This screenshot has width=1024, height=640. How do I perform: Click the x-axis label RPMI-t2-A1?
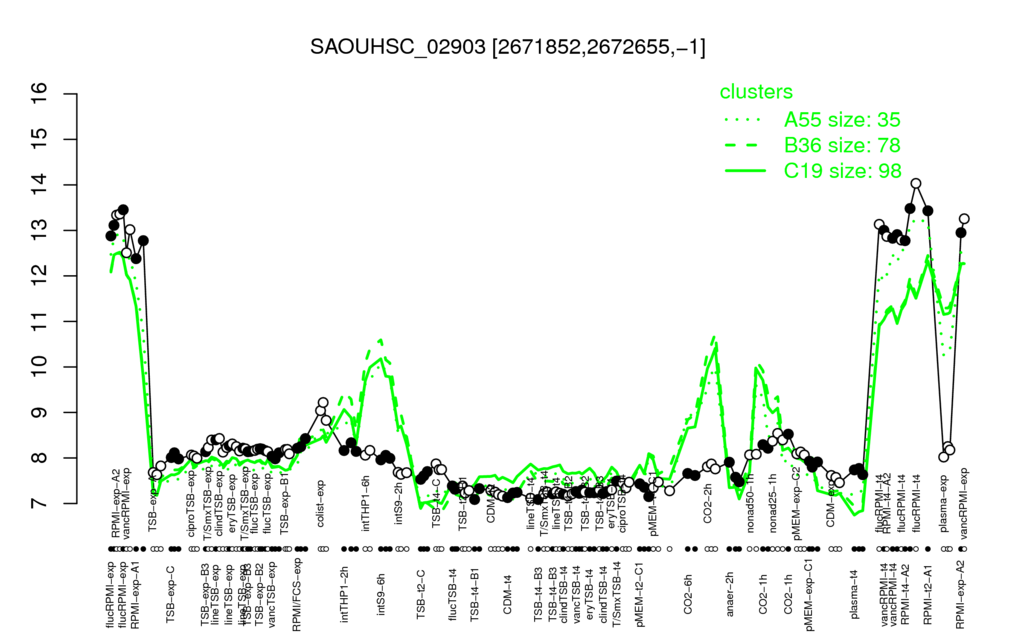(927, 592)
